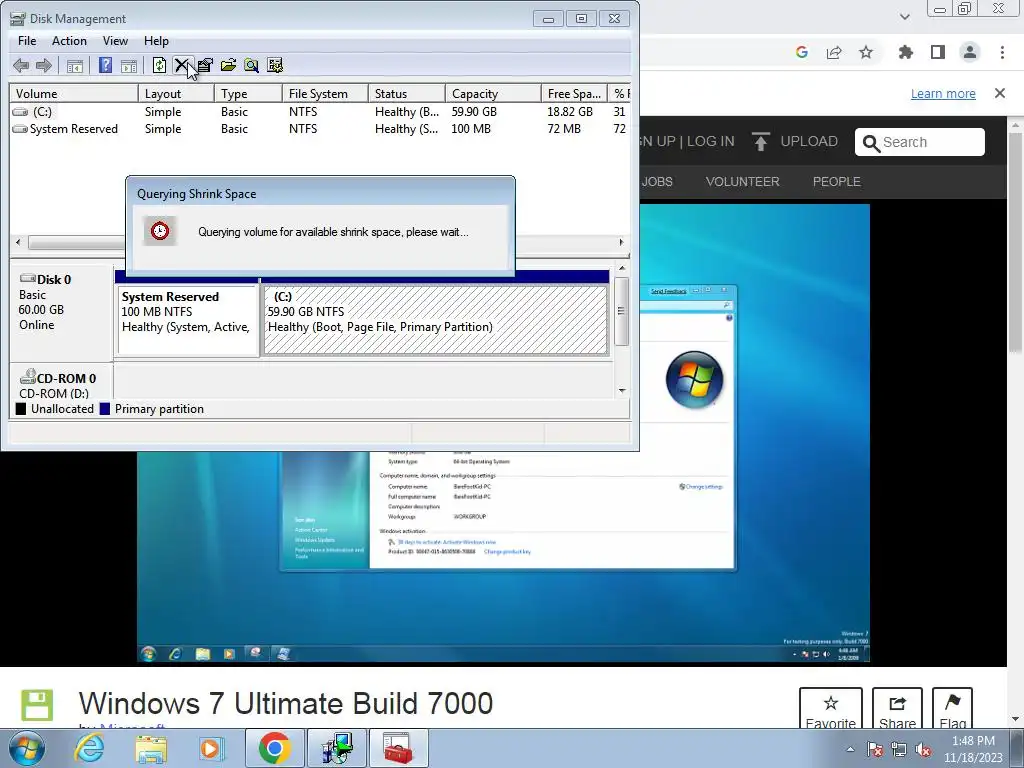Open the VOLUNTEER nav tab
The width and height of the screenshot is (1024, 768).
[x=743, y=182]
